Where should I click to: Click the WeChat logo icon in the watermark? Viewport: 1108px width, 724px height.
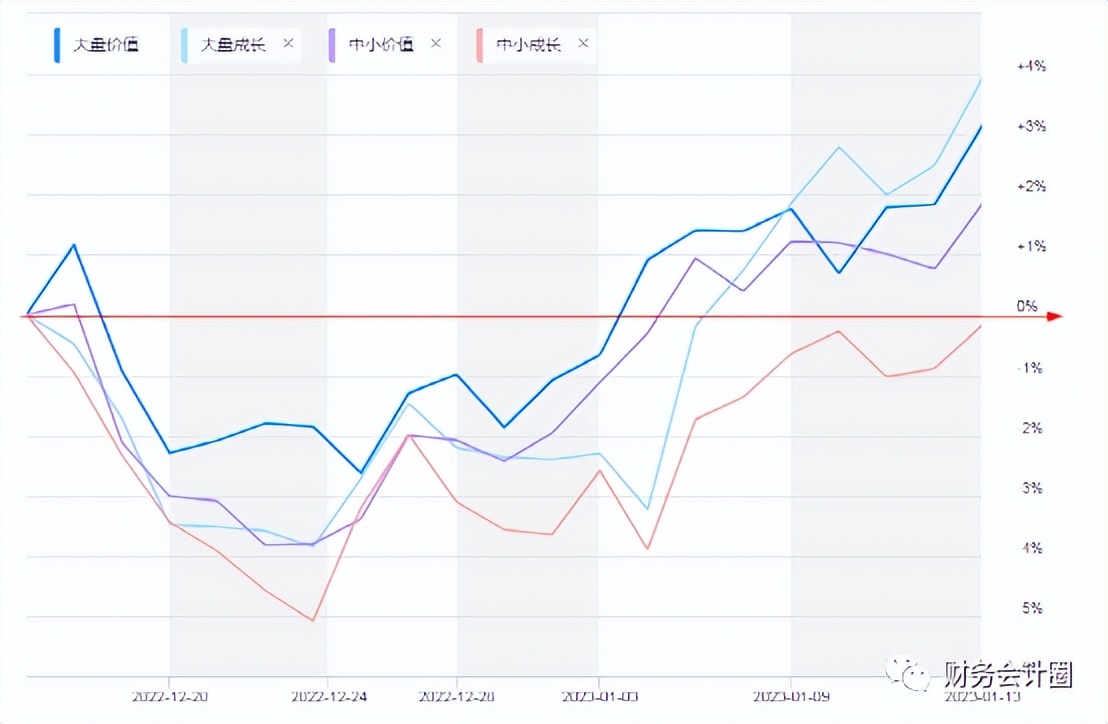click(905, 673)
